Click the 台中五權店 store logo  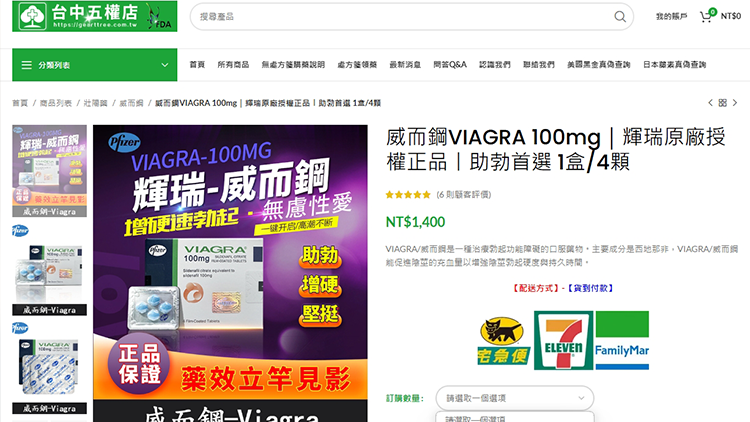[x=94, y=17]
